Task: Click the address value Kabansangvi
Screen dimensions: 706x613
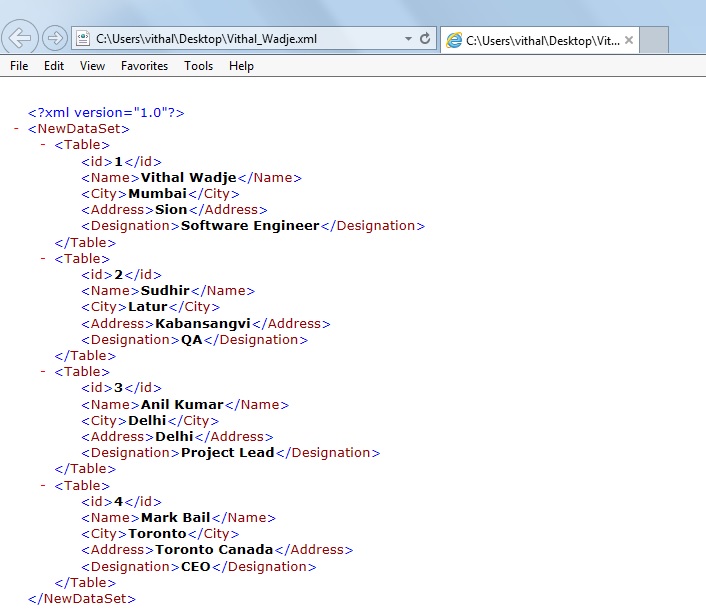Action: coord(203,324)
